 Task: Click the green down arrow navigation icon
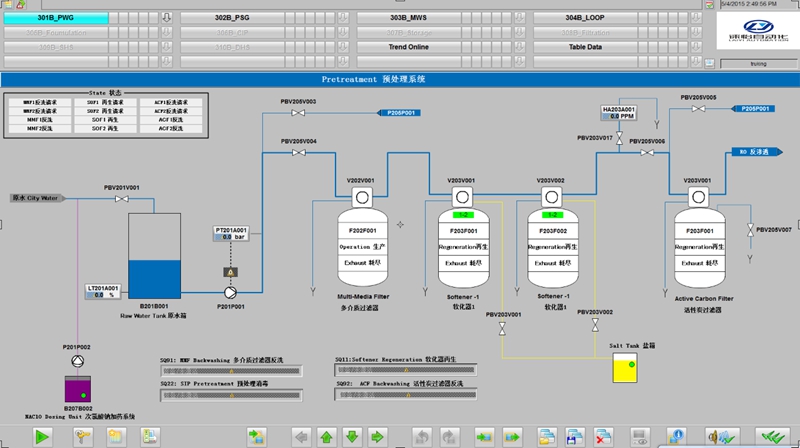click(x=351, y=436)
